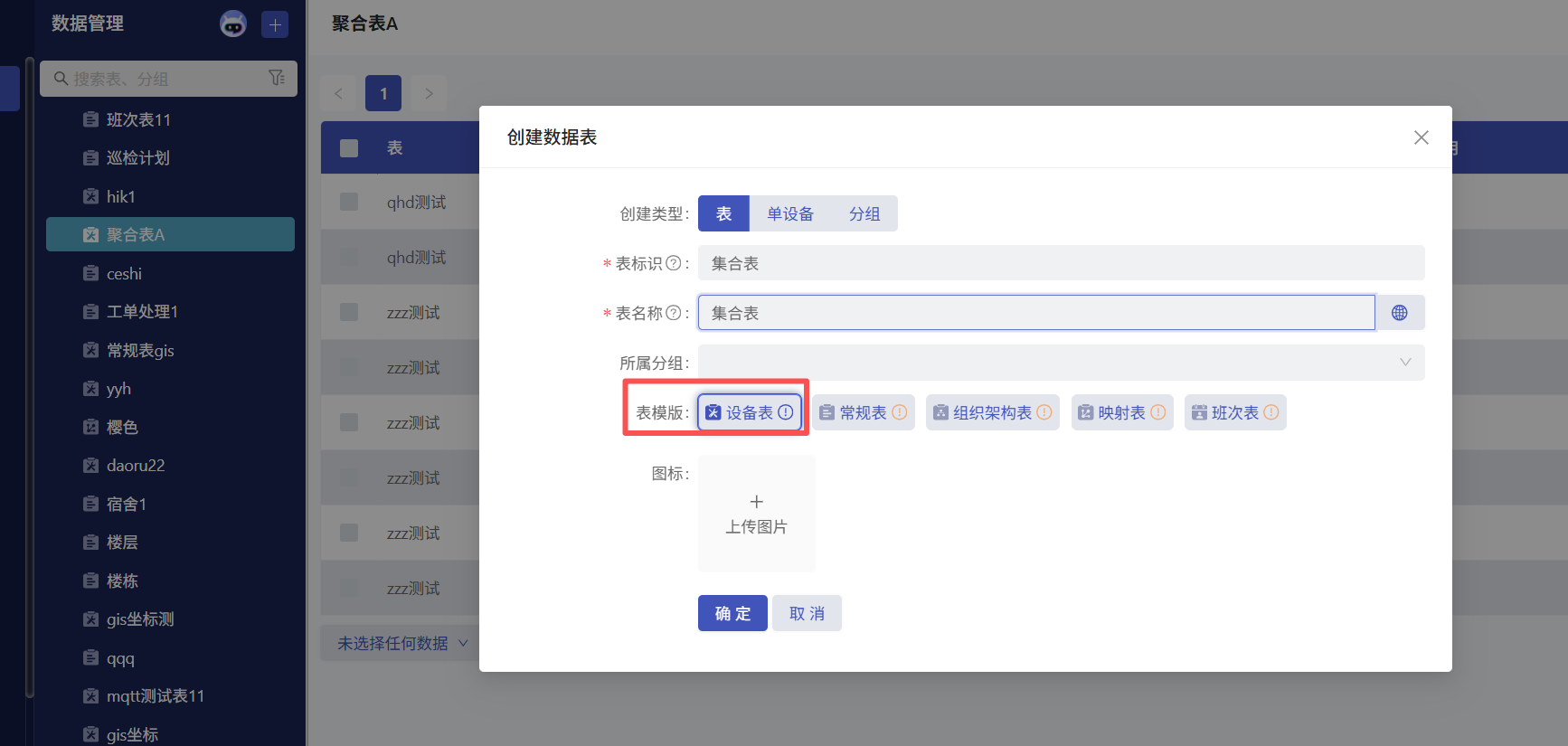Go to next page arrow
Screen dimensions: 1568x746
coord(429,93)
